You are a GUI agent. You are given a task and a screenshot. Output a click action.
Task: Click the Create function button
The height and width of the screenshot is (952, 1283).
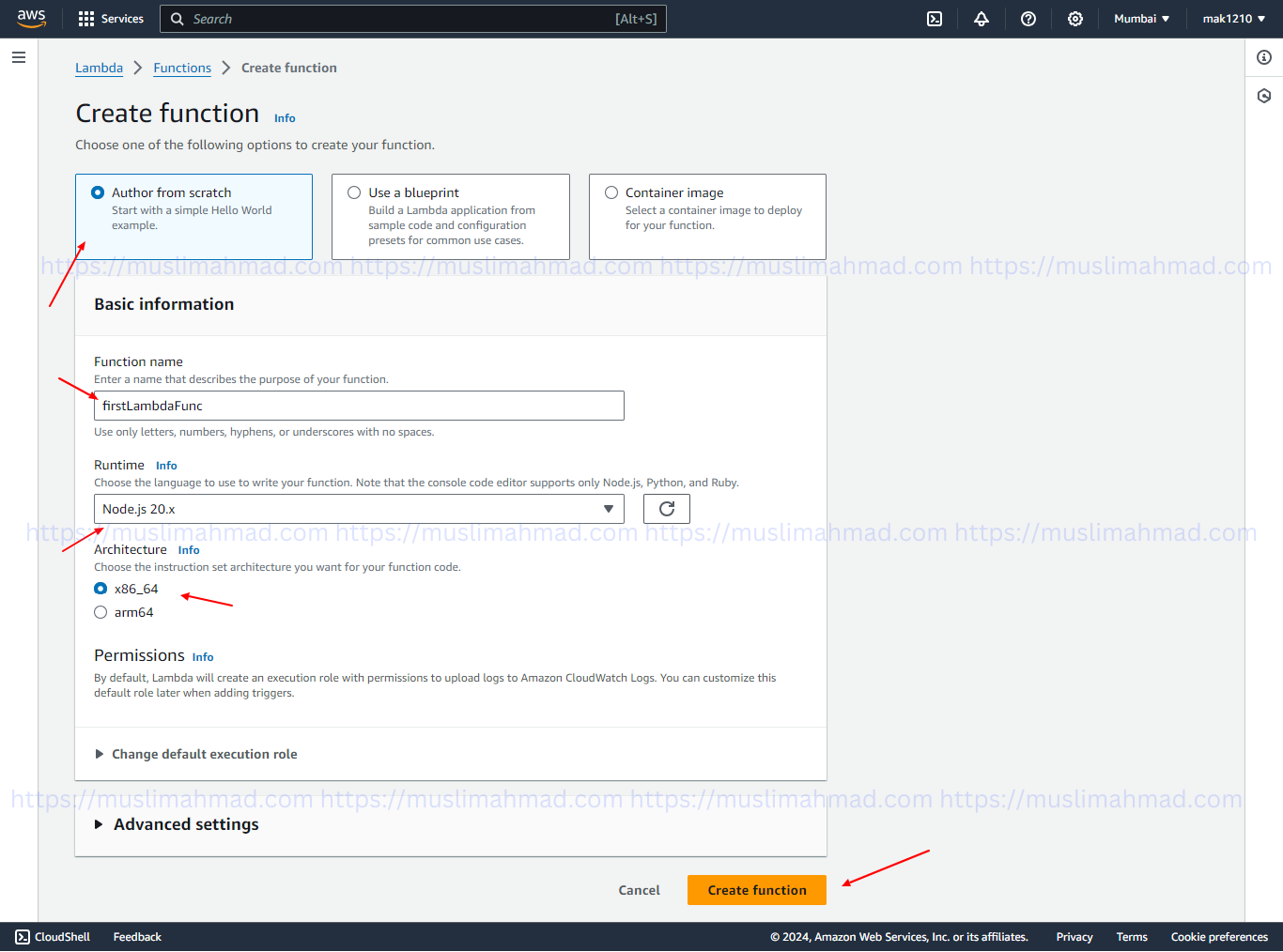click(756, 889)
